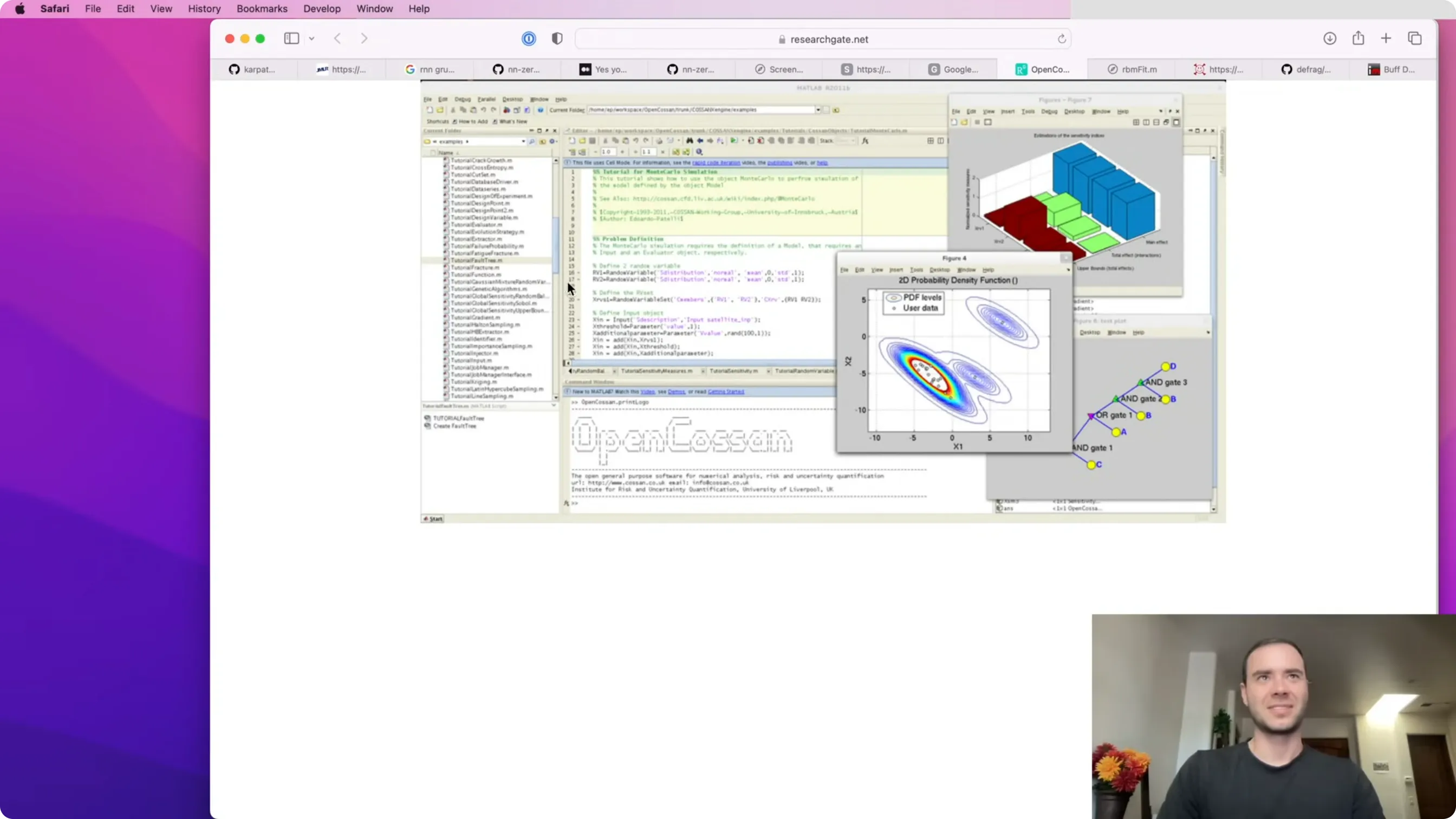This screenshot has width=1456, height=819.
Task: Select TutorialFaultTree.m in the MATLAB file list
Action: [x=476, y=261]
